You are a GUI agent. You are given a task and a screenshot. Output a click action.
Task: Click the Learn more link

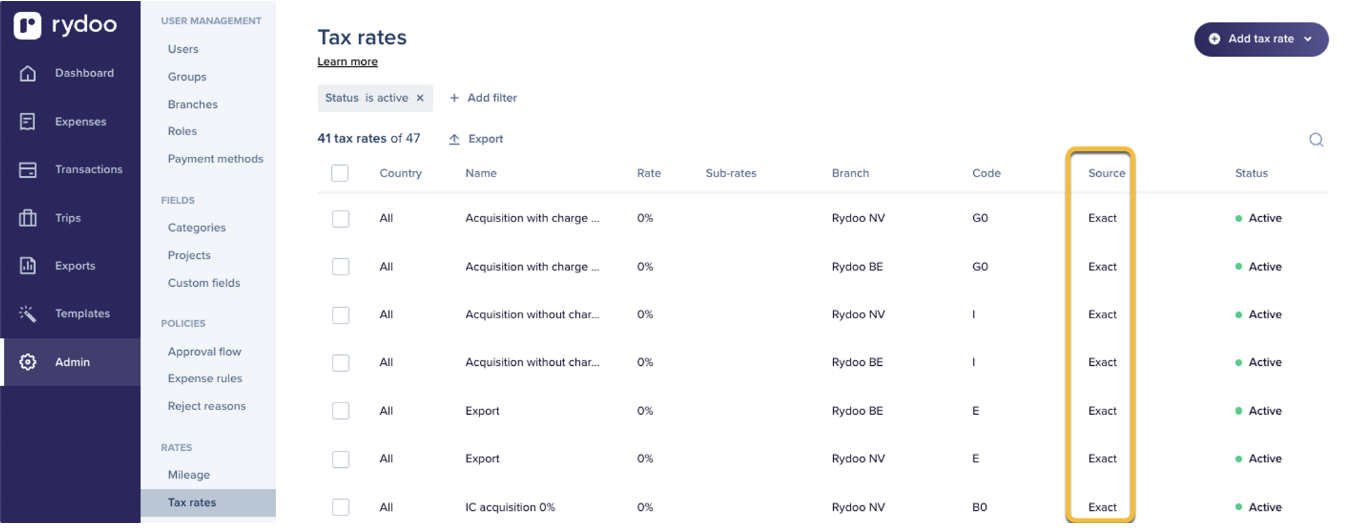pyautogui.click(x=347, y=62)
